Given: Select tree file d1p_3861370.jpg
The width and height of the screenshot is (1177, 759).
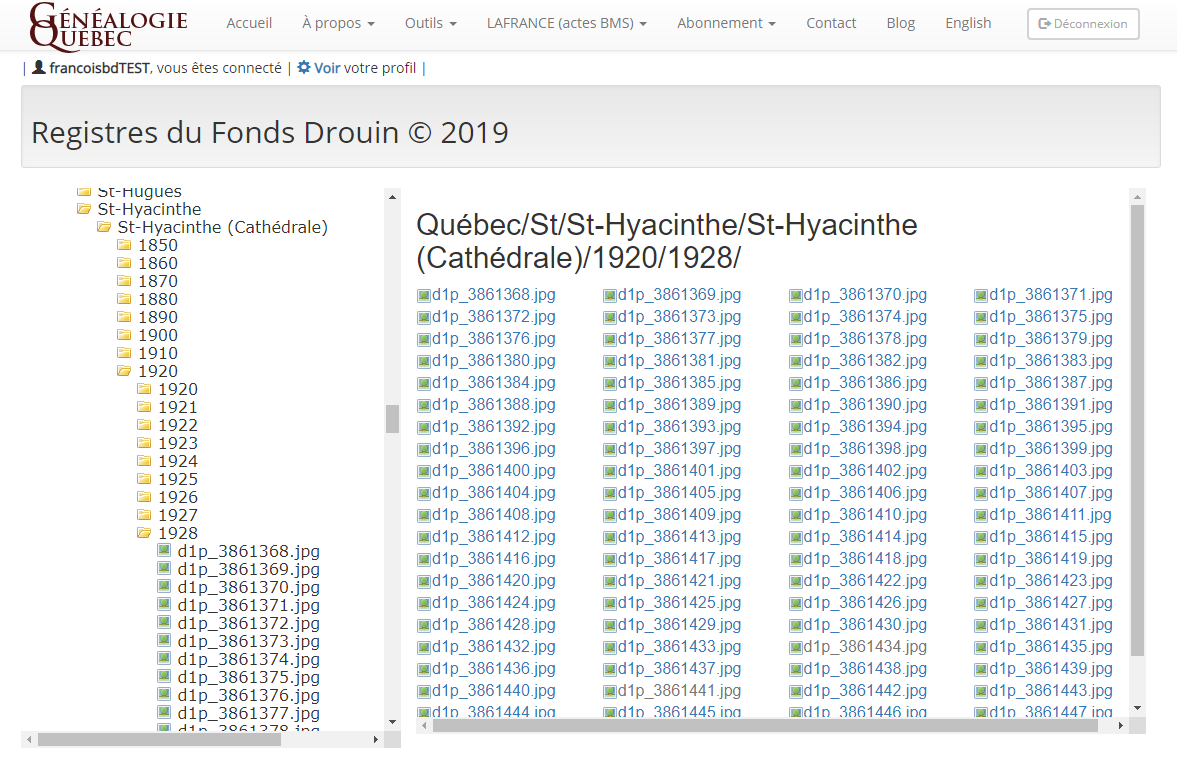Looking at the screenshot, I should point(248,587).
